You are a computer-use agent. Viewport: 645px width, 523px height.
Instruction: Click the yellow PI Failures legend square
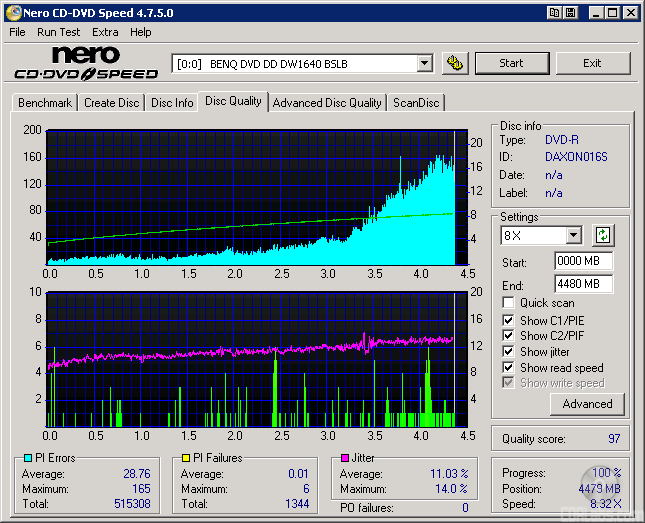coord(185,458)
